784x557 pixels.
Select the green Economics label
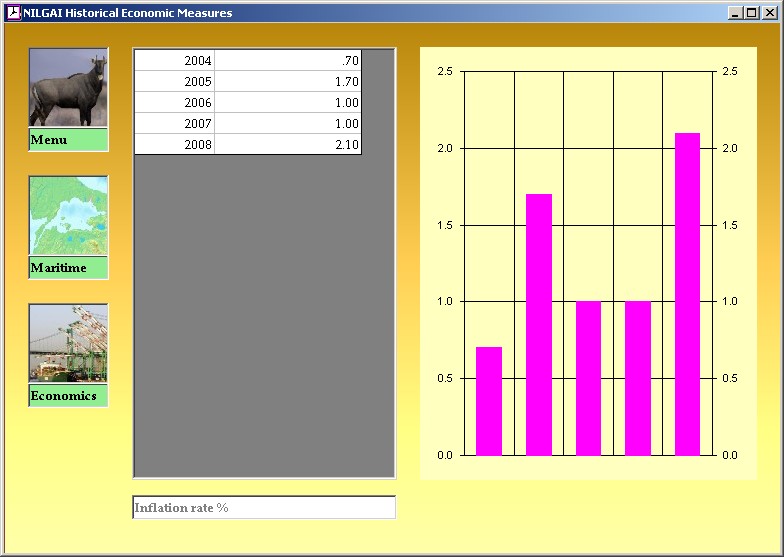pos(68,396)
